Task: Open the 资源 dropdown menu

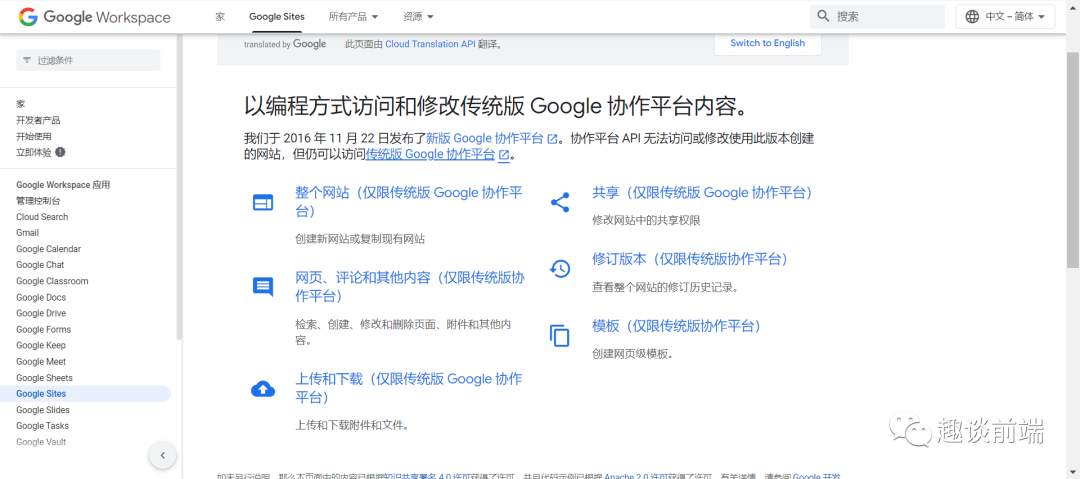Action: click(x=418, y=17)
